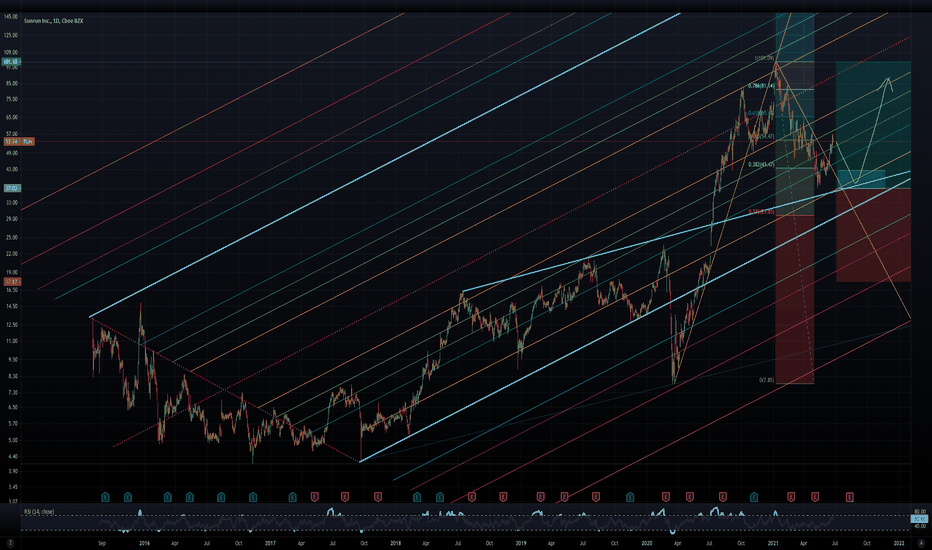This screenshot has height=550, width=932.
Task: Open the only teal earnings marker in 2017
Action: click(292, 496)
